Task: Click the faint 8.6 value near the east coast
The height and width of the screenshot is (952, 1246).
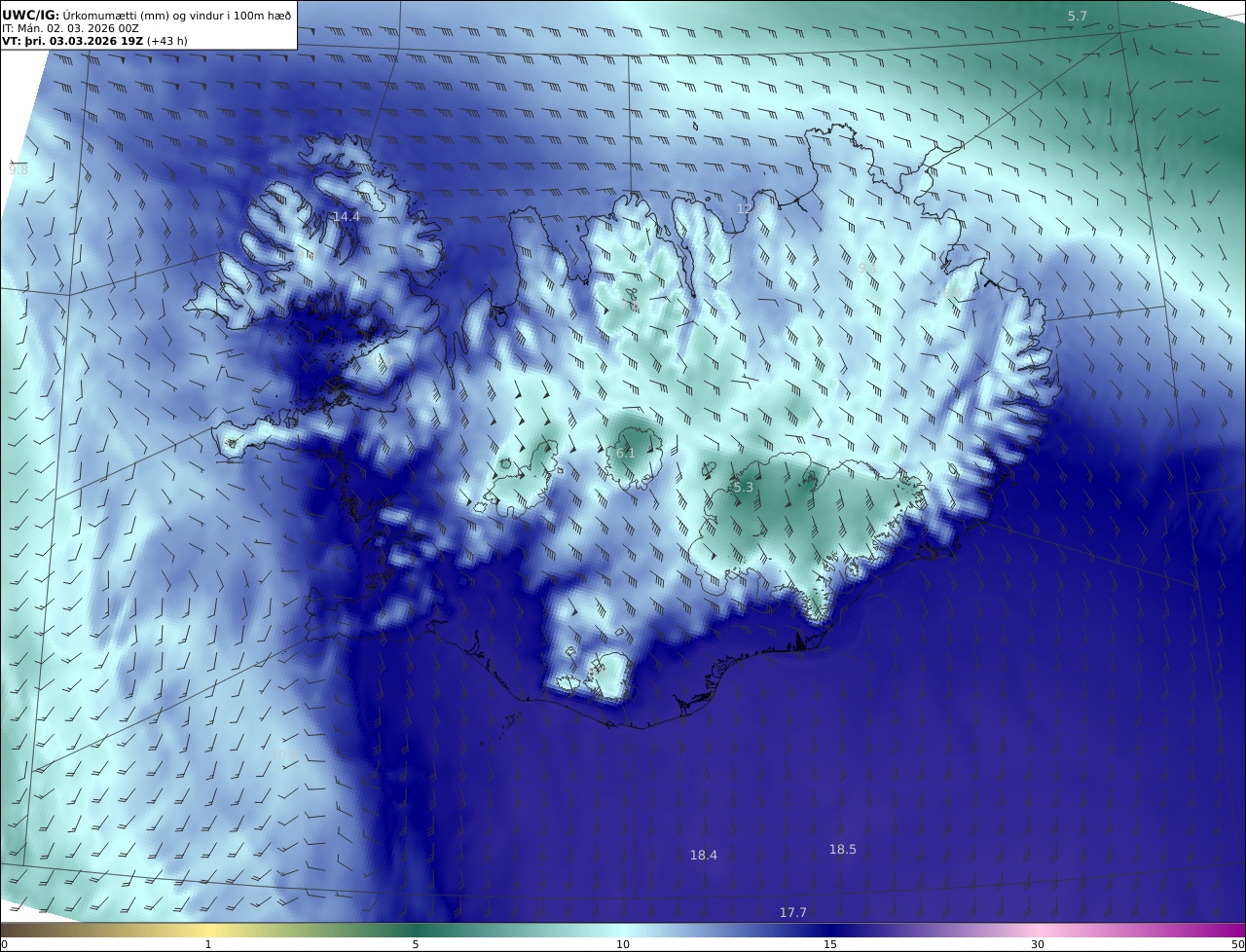Action: [952, 293]
